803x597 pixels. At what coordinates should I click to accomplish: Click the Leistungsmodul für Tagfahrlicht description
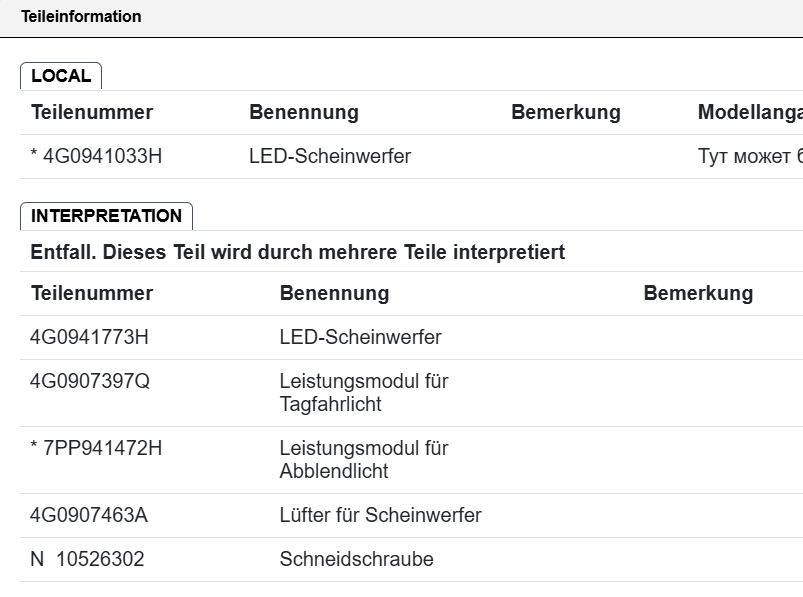pos(363,393)
